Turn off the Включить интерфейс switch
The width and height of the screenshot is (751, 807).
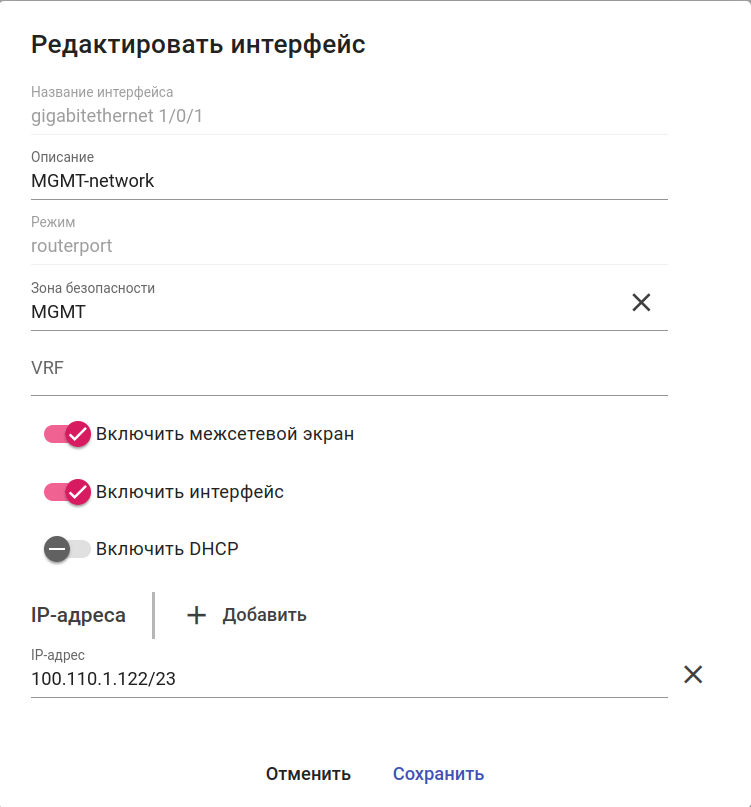(68, 492)
